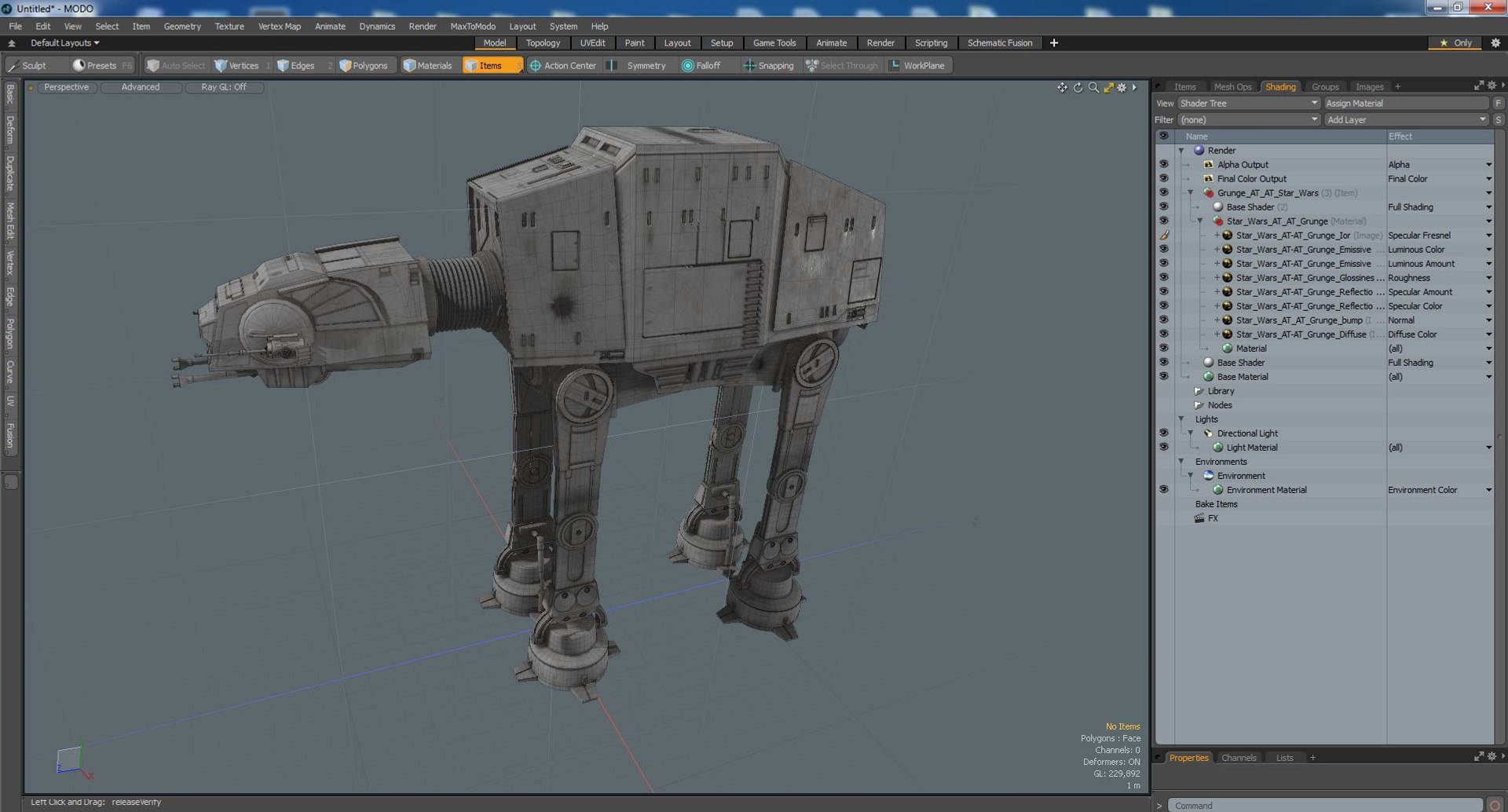This screenshot has height=812, width=1508.
Task: Open WorkPlane options
Action: (x=917, y=66)
